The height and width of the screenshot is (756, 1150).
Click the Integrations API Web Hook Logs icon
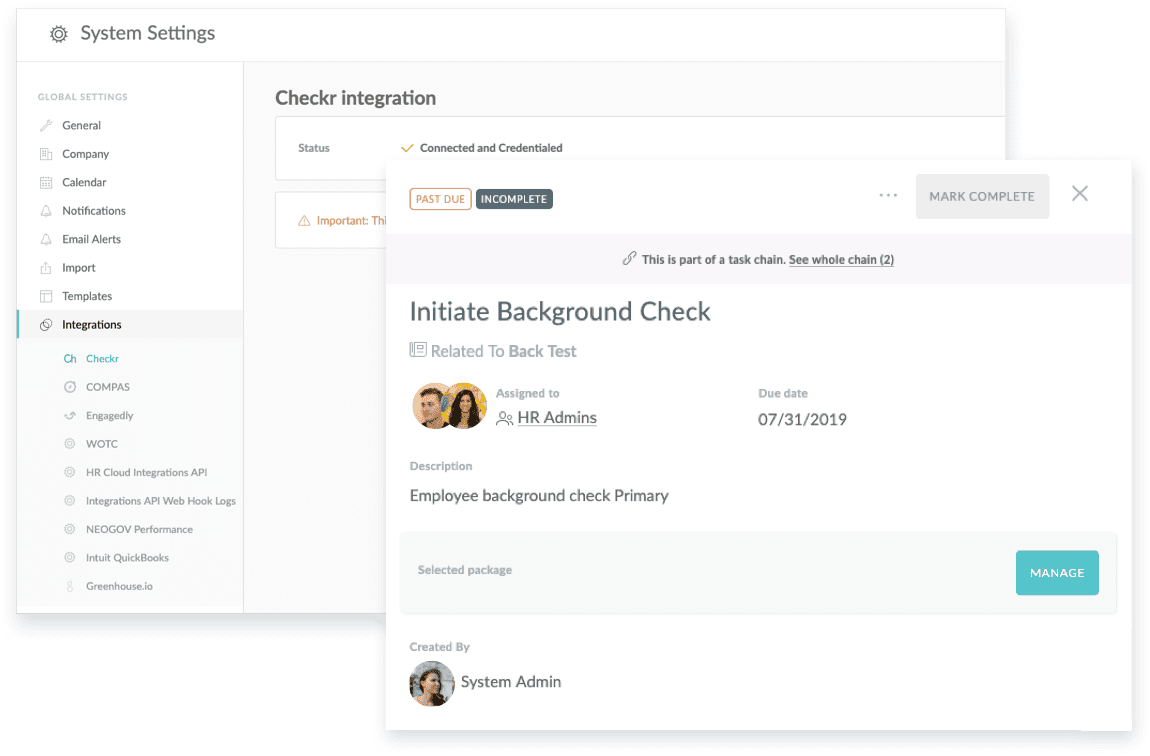(x=70, y=501)
